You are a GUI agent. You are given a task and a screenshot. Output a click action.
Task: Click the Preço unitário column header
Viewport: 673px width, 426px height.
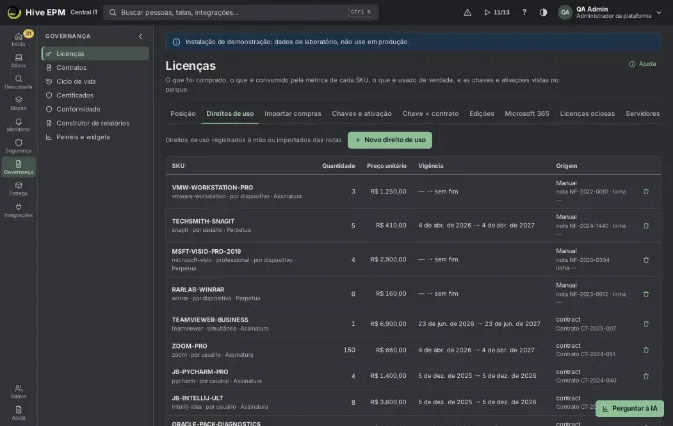[386, 166]
